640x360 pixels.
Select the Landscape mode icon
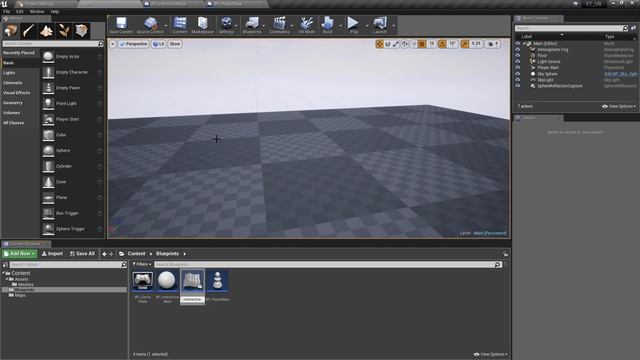coord(46,31)
